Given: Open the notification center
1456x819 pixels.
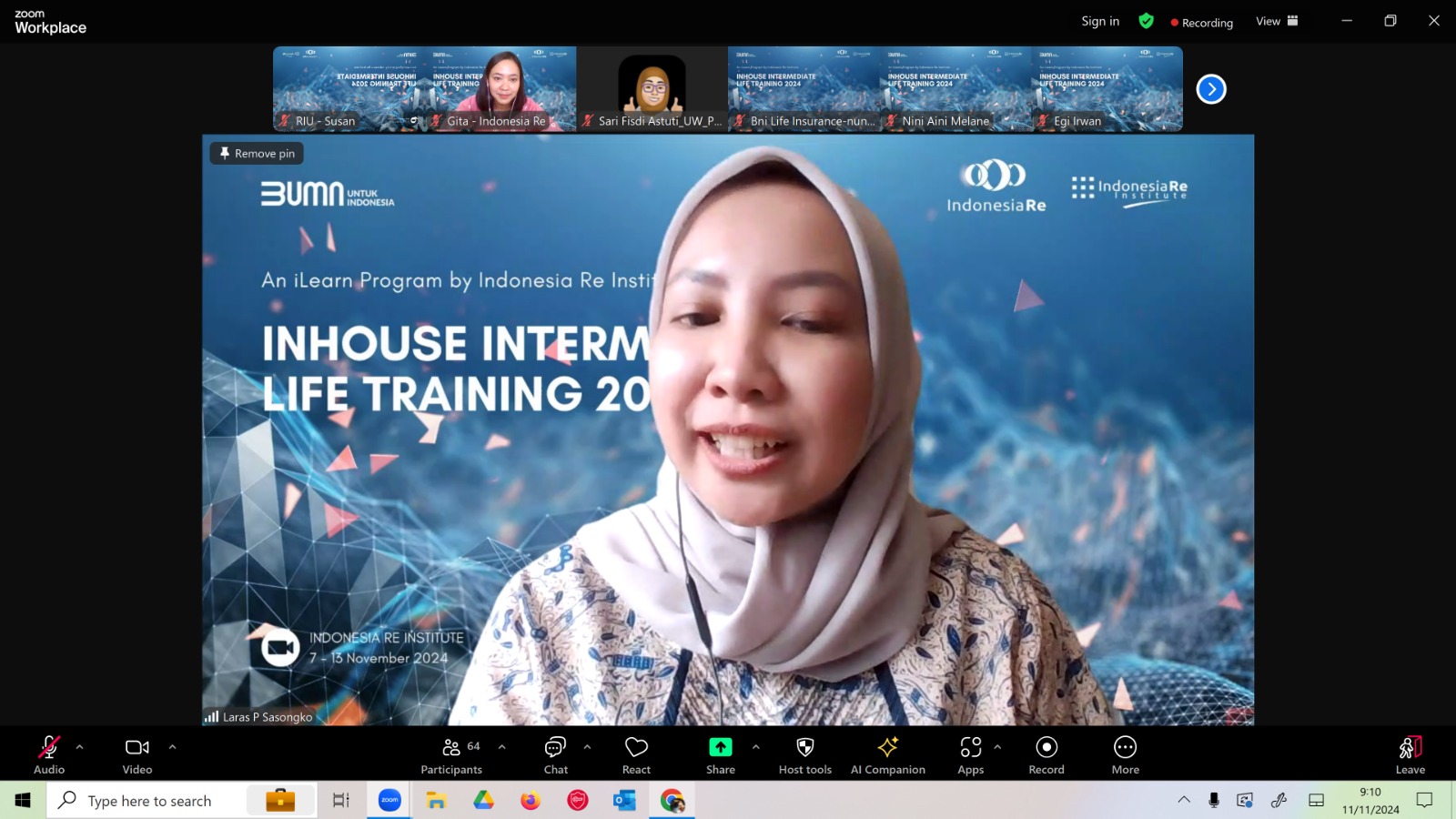Looking at the screenshot, I should (x=1424, y=800).
